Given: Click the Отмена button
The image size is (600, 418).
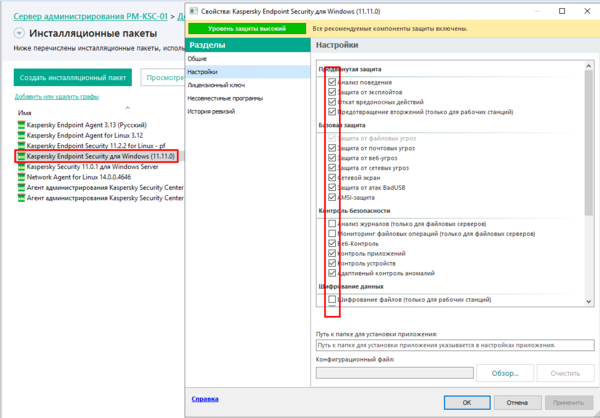Looking at the screenshot, I should [517, 403].
